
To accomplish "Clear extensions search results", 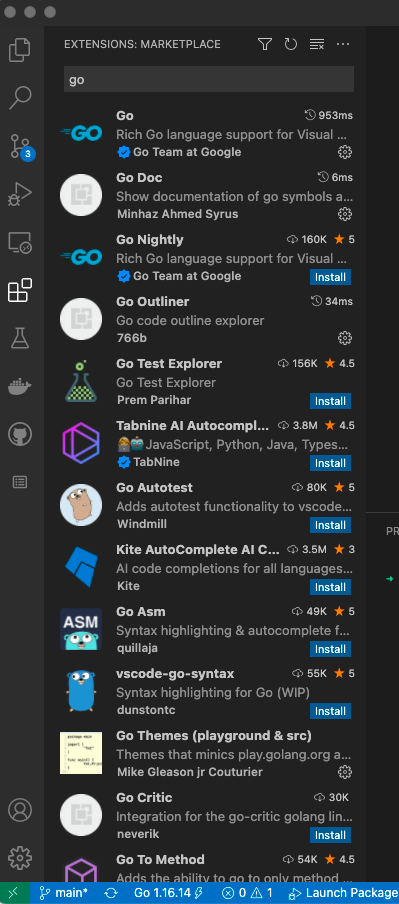I will [x=317, y=44].
